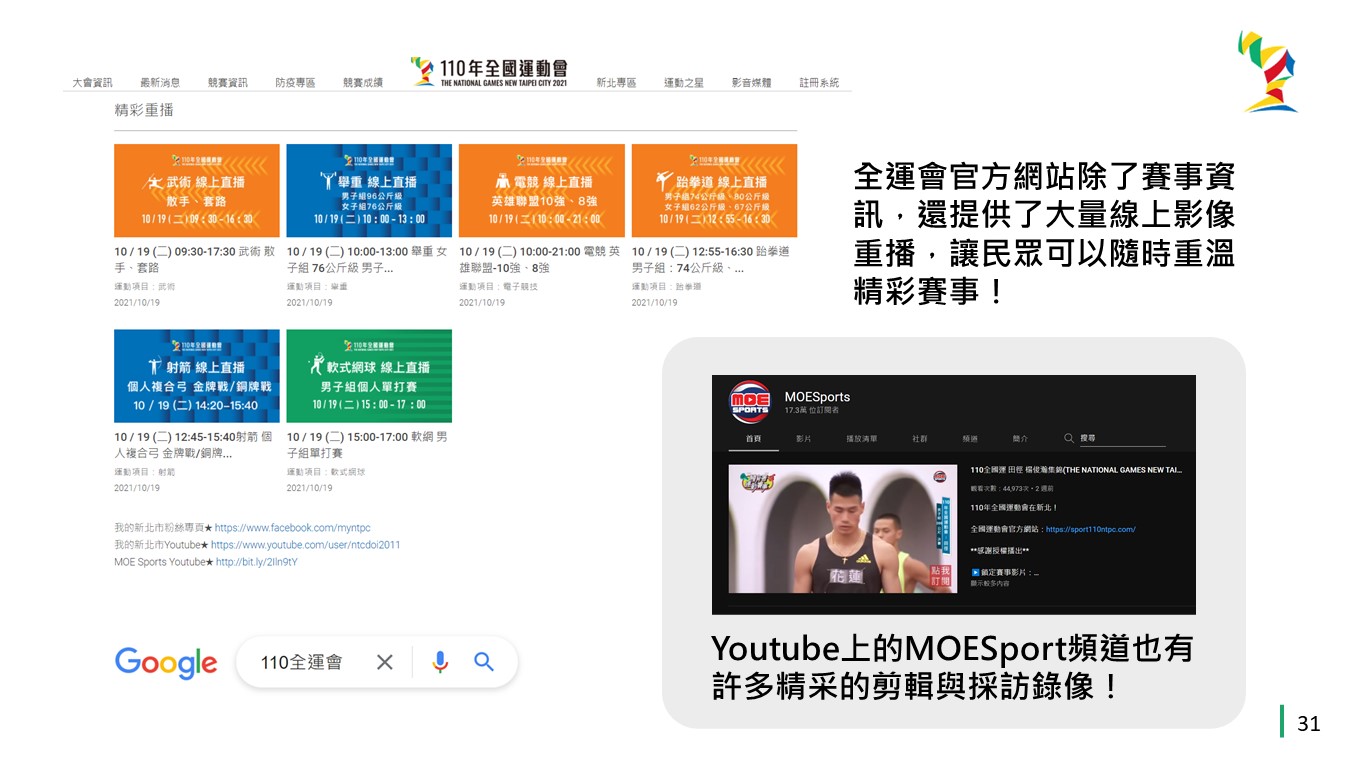Open the 競賽成績 menu item

[x=362, y=83]
